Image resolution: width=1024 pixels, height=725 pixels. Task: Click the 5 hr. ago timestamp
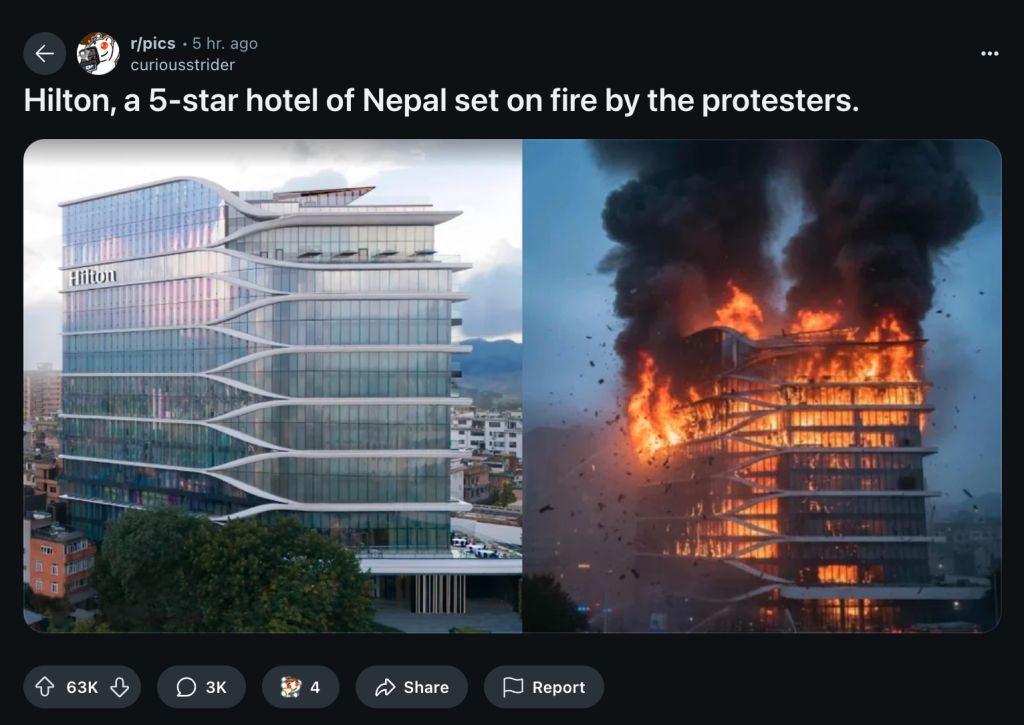pyautogui.click(x=225, y=43)
